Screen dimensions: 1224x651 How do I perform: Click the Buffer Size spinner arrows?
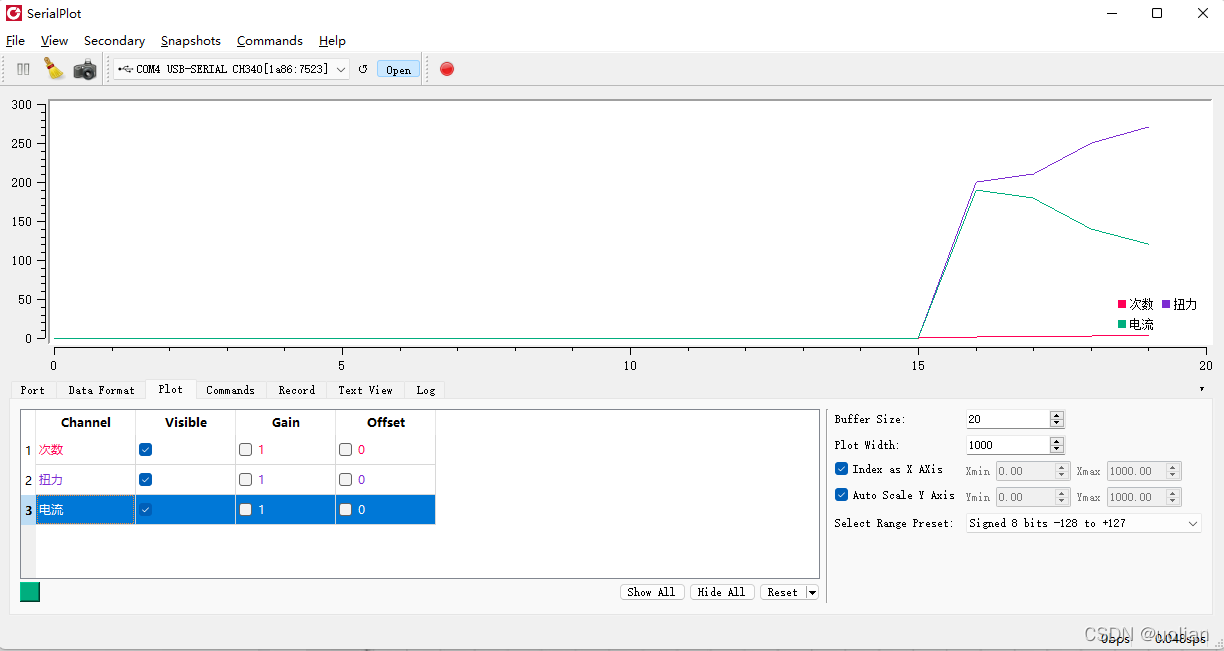(x=1057, y=419)
